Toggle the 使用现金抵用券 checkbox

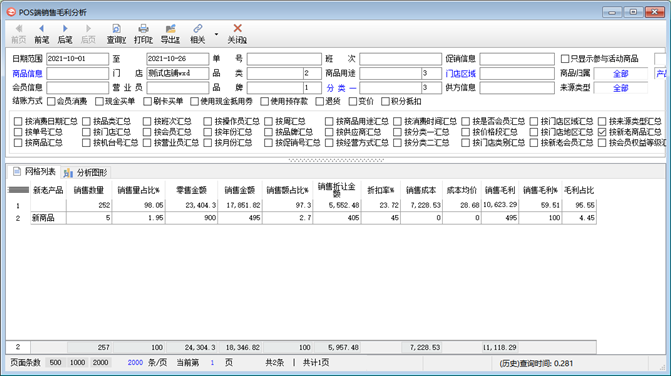pyautogui.click(x=195, y=101)
